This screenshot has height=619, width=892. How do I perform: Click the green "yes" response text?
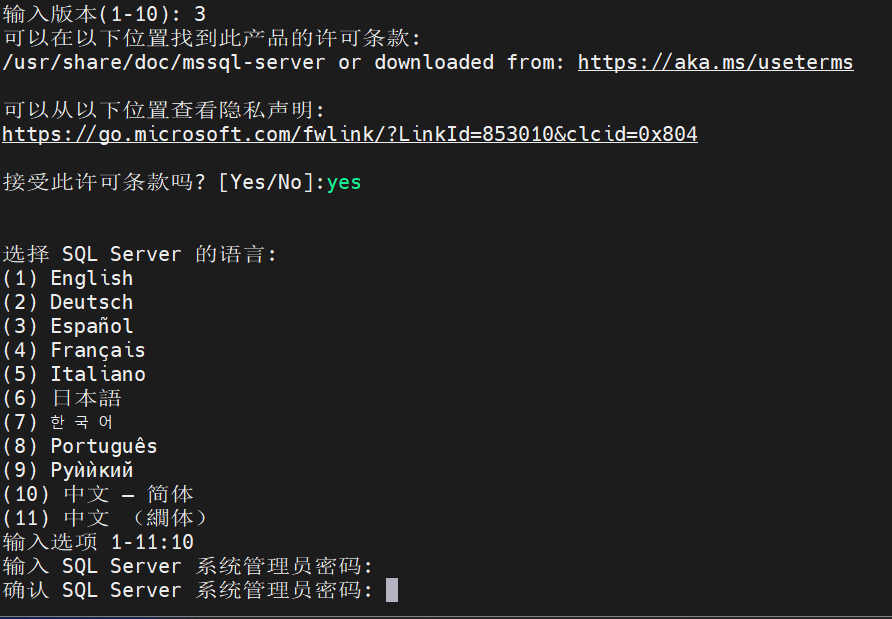pyautogui.click(x=344, y=182)
